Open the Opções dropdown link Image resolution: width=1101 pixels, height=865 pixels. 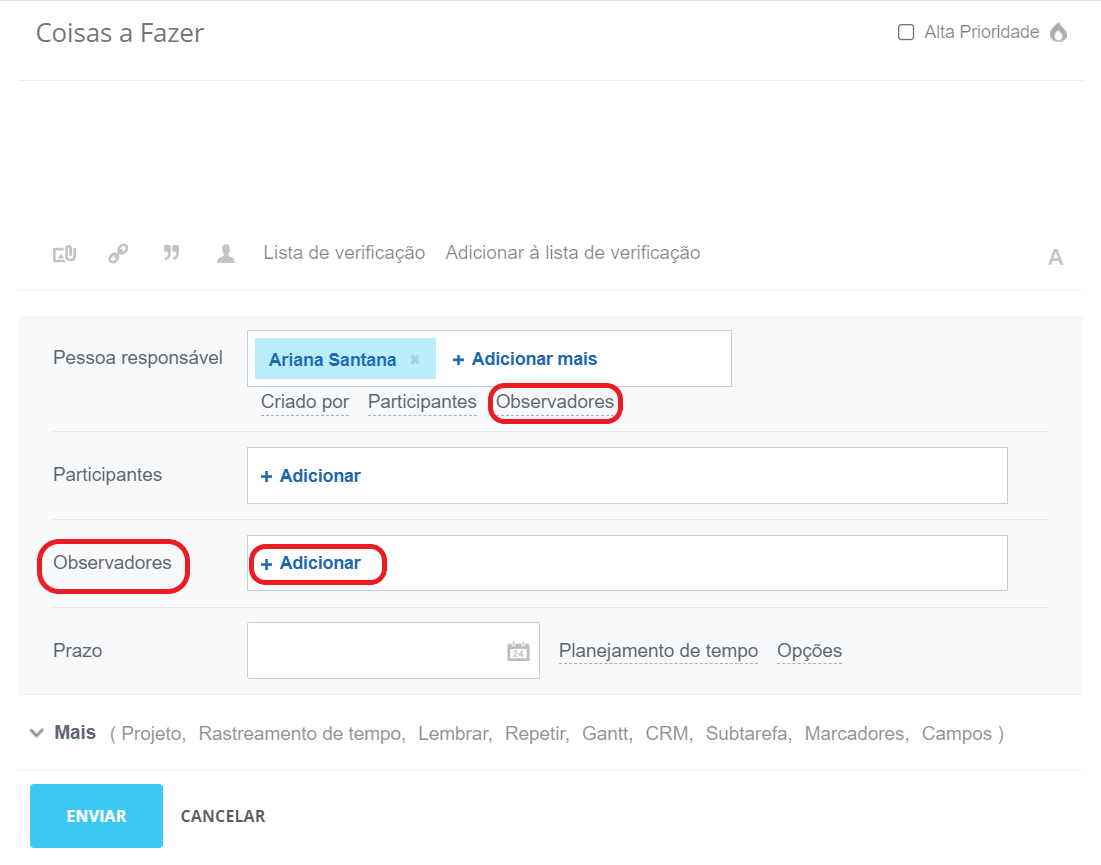pos(809,651)
